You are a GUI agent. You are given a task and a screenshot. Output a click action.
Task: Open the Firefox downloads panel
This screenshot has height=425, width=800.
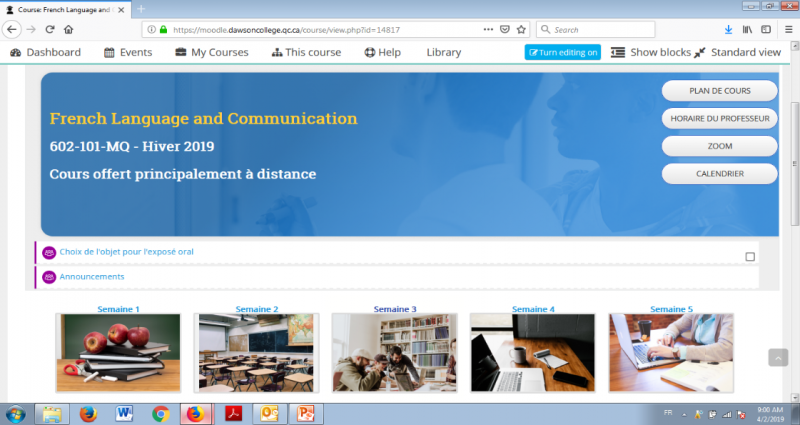click(x=729, y=30)
